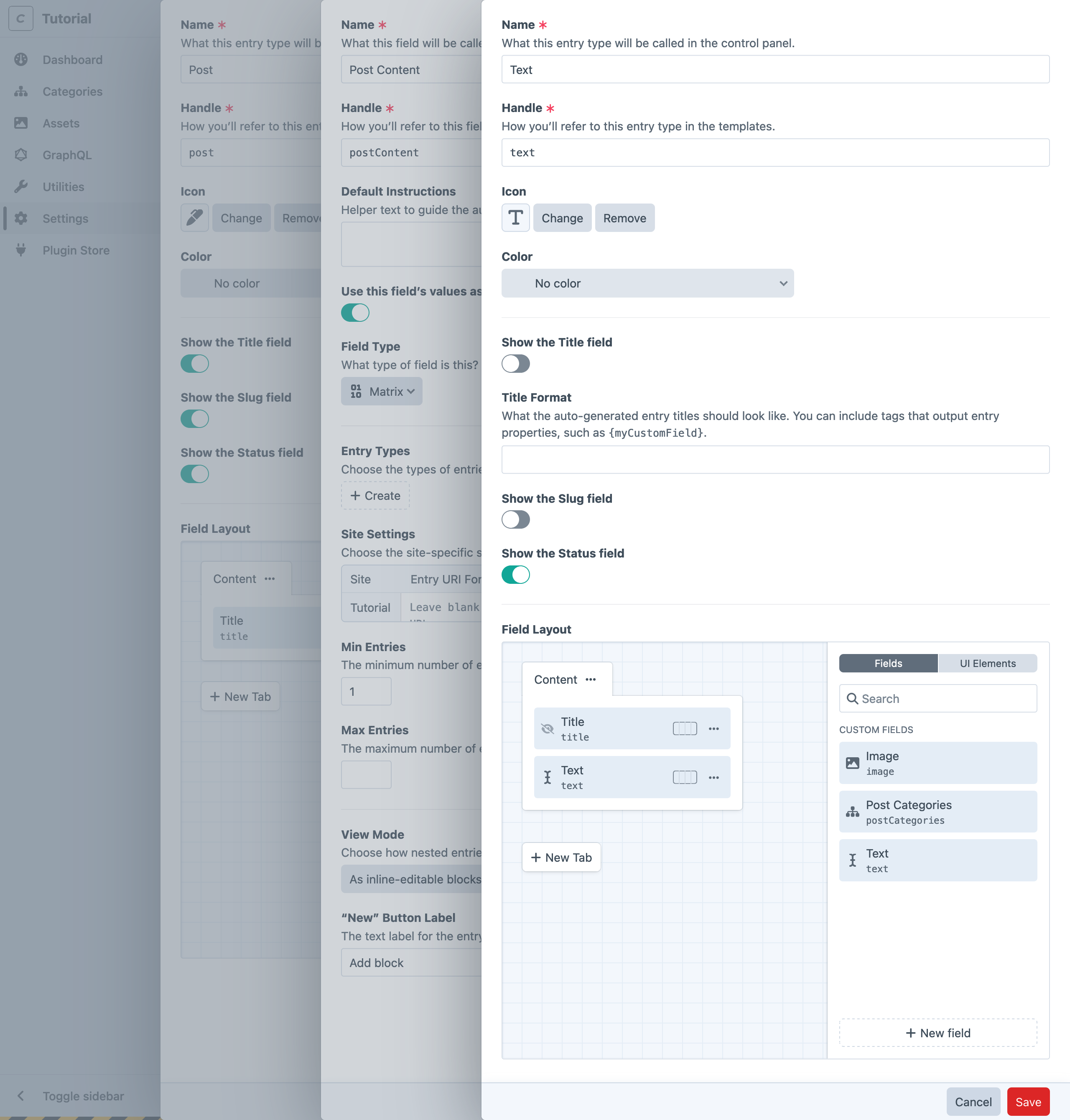This screenshot has height=1120, width=1070.
Task: Toggle the Show the Slug field switch
Action: tap(515, 518)
